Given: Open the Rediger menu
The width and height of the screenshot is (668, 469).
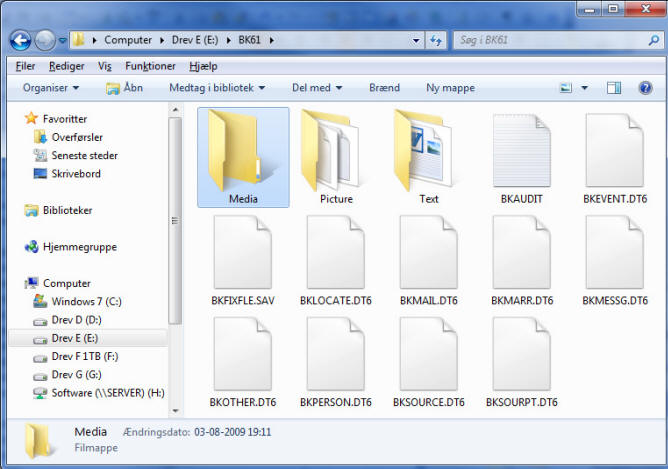Looking at the screenshot, I should coord(66,66).
